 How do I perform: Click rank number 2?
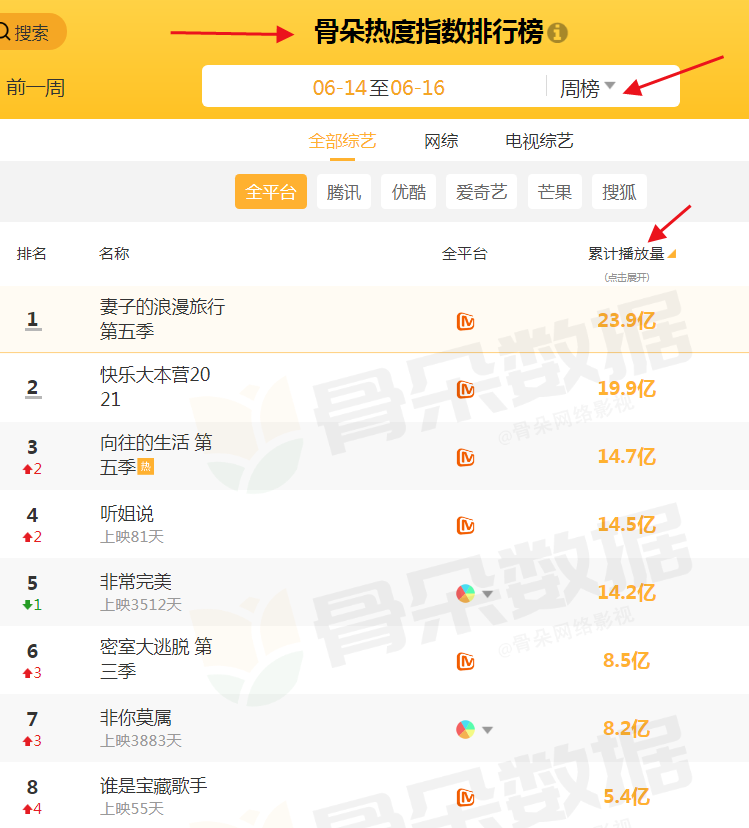[33, 388]
